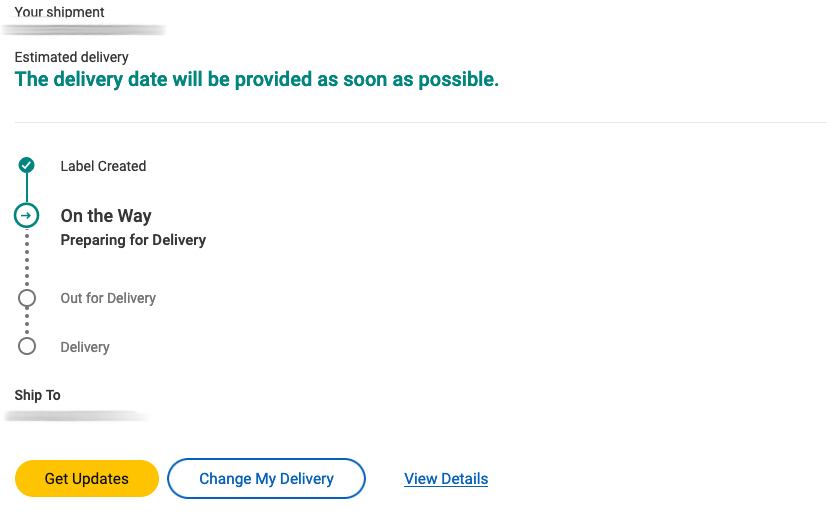Click the On the Way heading
827x516 pixels.
tap(106, 216)
